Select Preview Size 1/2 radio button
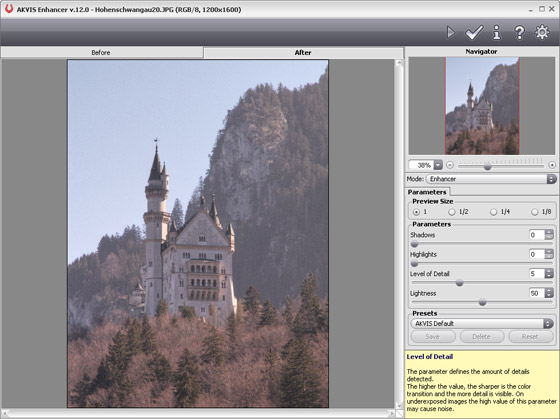Image resolution: width=560 pixels, height=419 pixels. tap(452, 212)
